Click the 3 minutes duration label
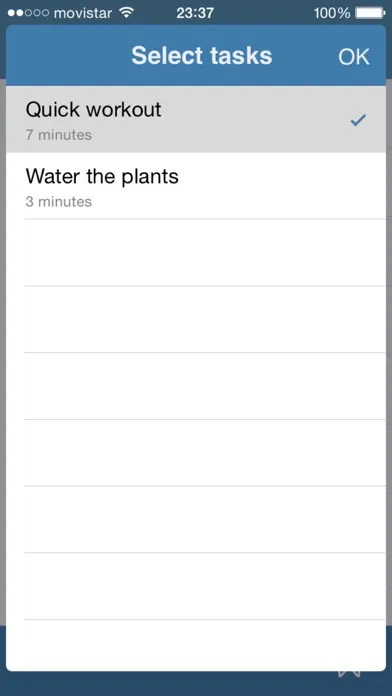The width and height of the screenshot is (392, 696). [x=59, y=202]
